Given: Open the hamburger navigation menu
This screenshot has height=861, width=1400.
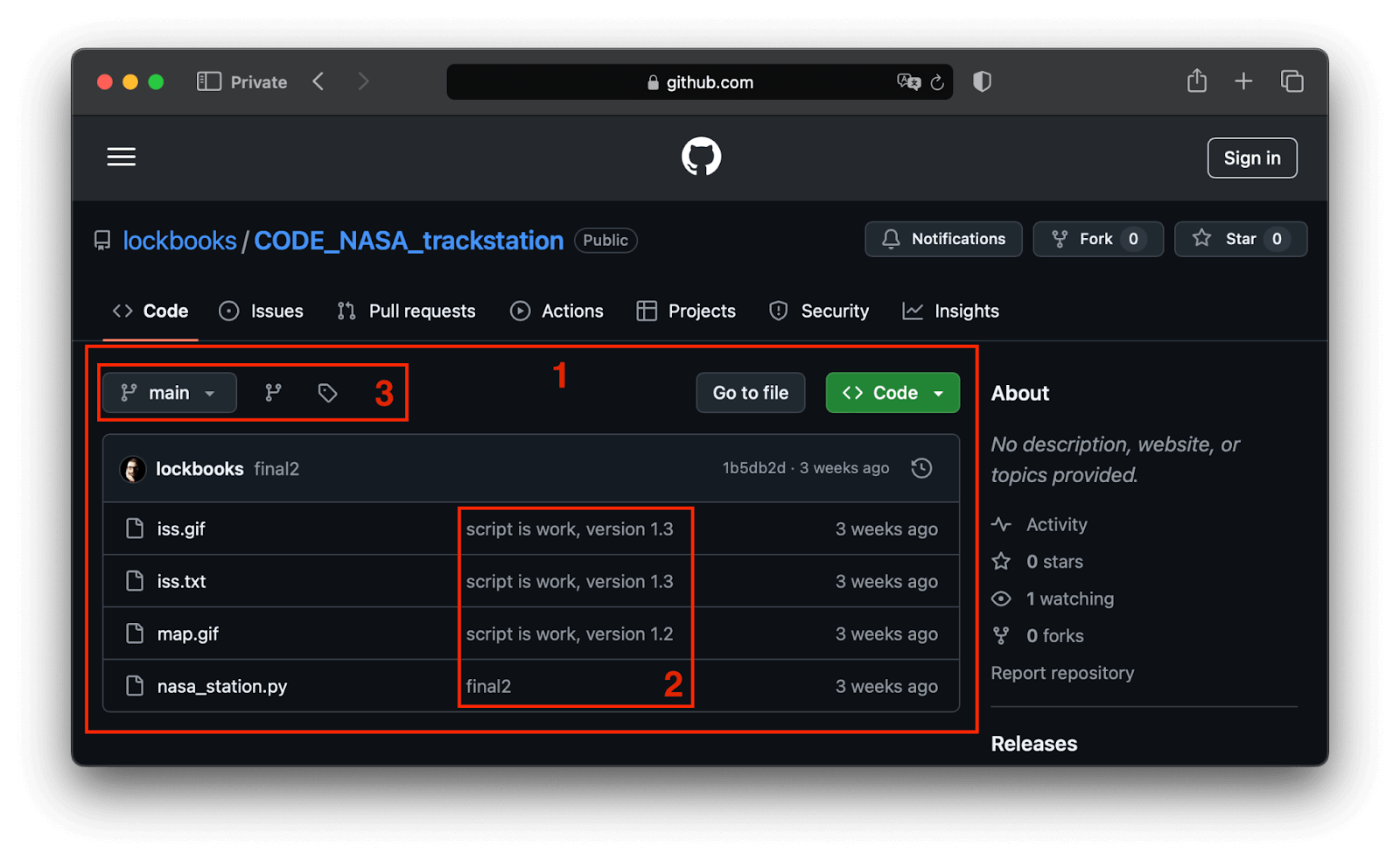Looking at the screenshot, I should click(x=121, y=157).
